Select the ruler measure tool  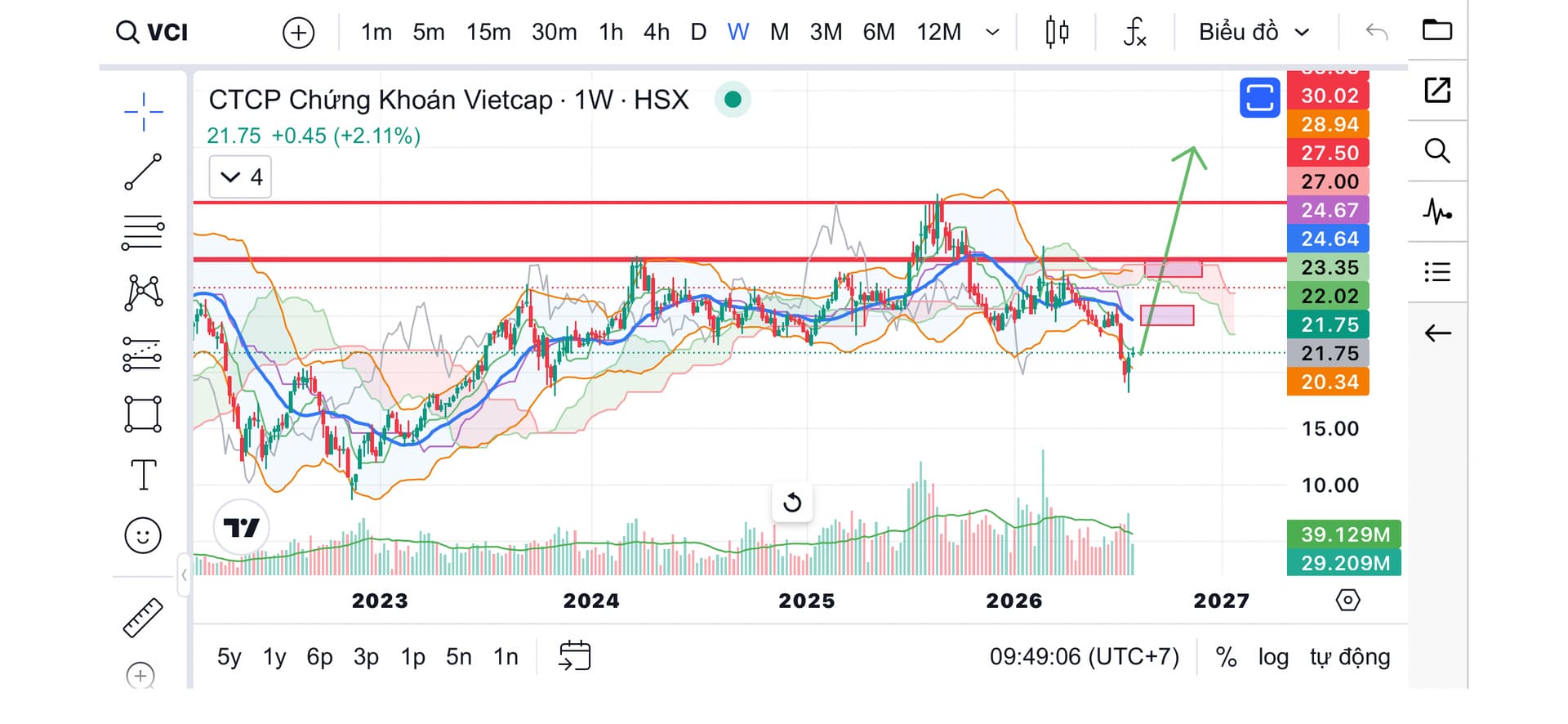(143, 618)
